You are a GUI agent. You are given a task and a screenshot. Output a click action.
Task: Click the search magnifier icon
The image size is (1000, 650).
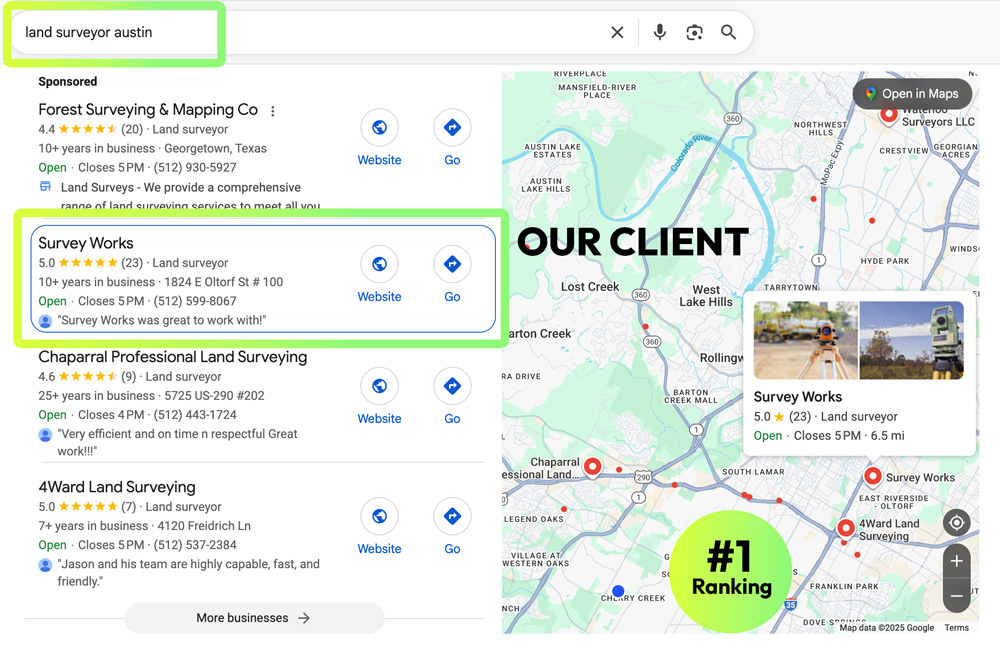[x=729, y=31]
